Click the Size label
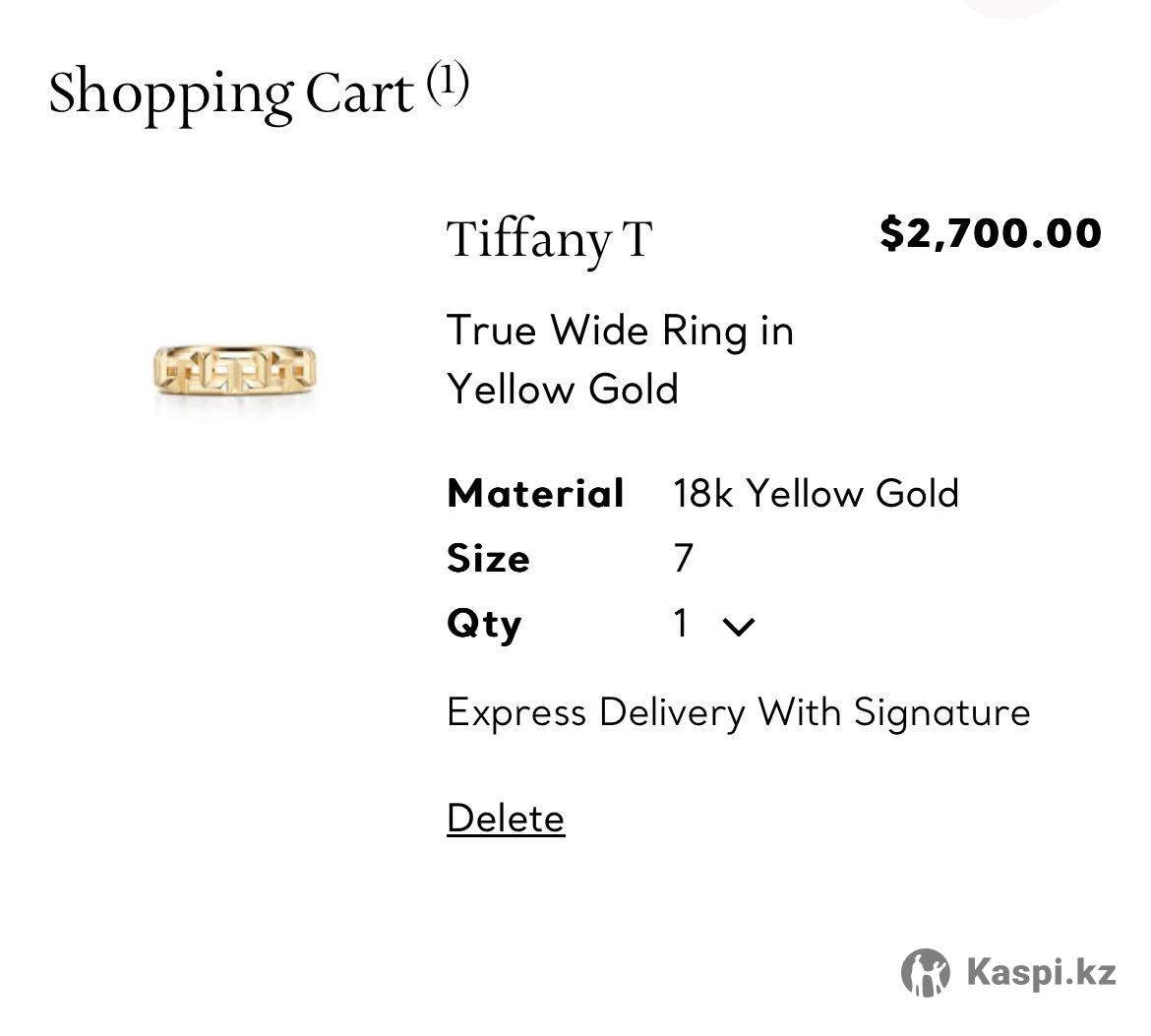 (488, 559)
